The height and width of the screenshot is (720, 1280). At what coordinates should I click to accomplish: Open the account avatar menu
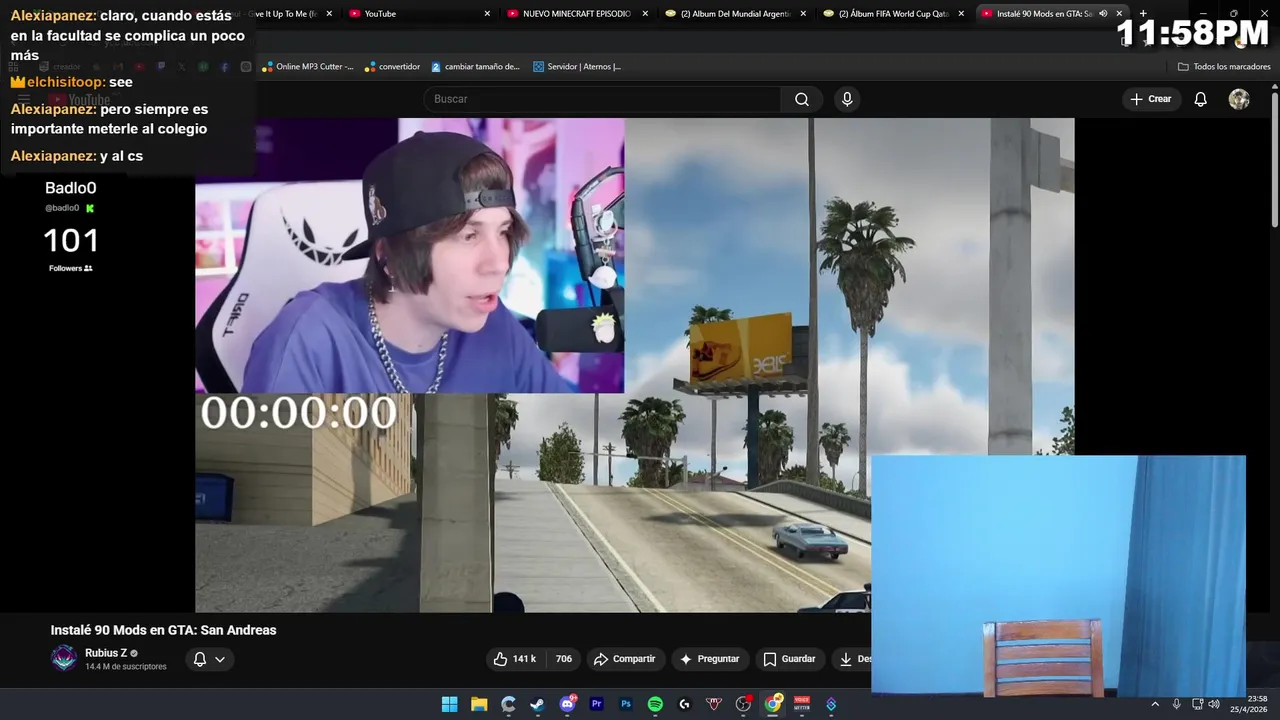1239,99
